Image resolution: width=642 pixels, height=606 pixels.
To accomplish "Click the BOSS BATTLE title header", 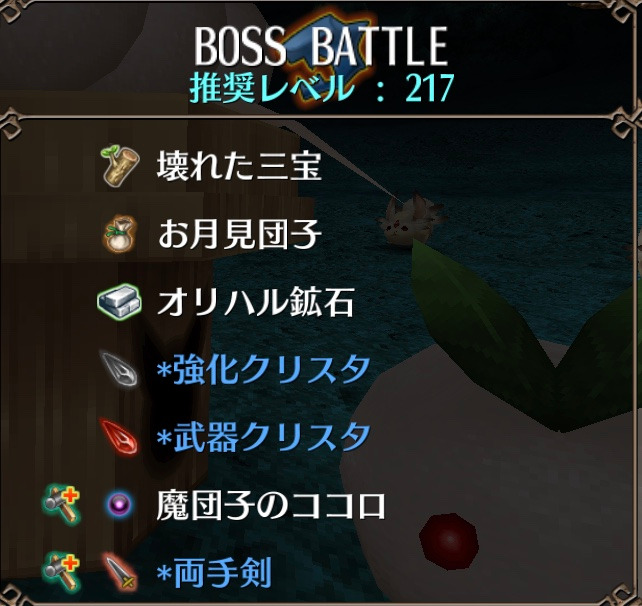I will [x=321, y=46].
